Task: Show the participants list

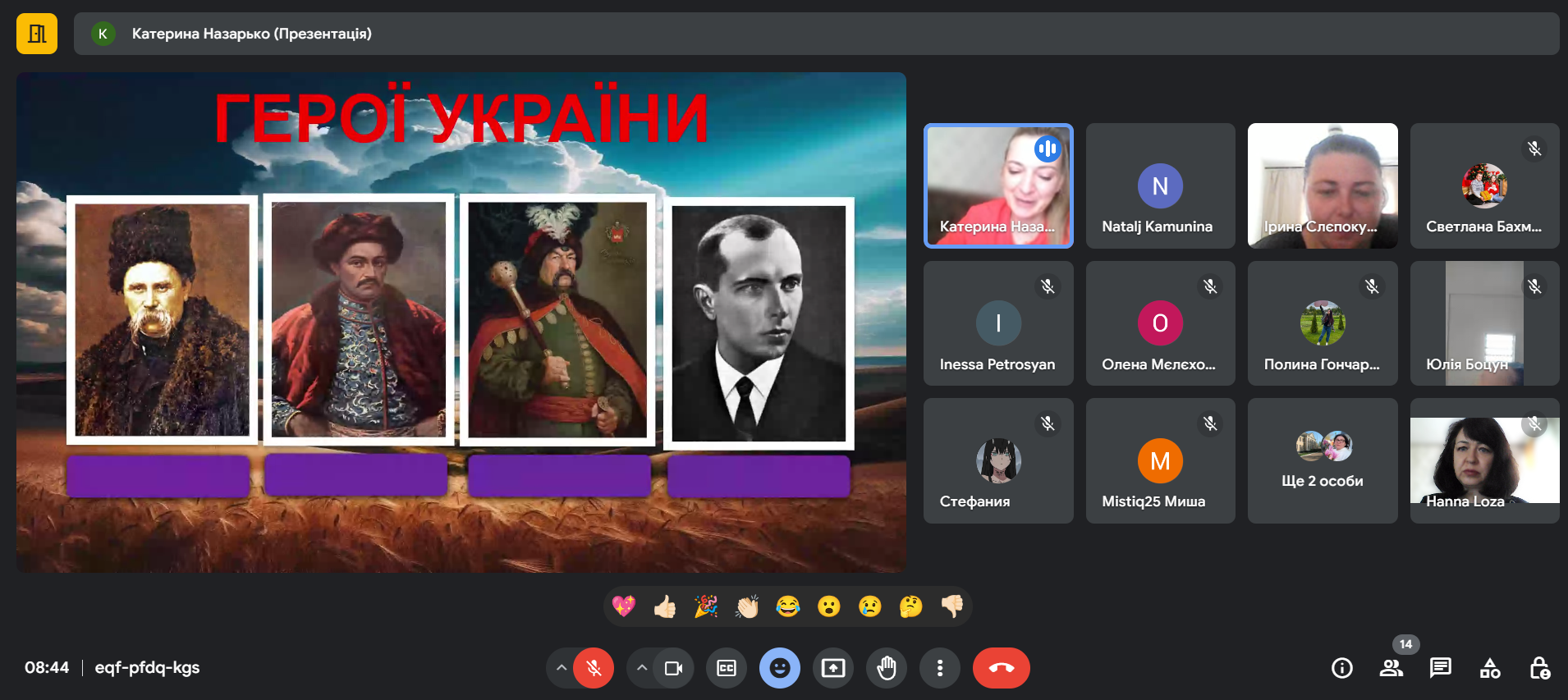Action: (x=1391, y=668)
